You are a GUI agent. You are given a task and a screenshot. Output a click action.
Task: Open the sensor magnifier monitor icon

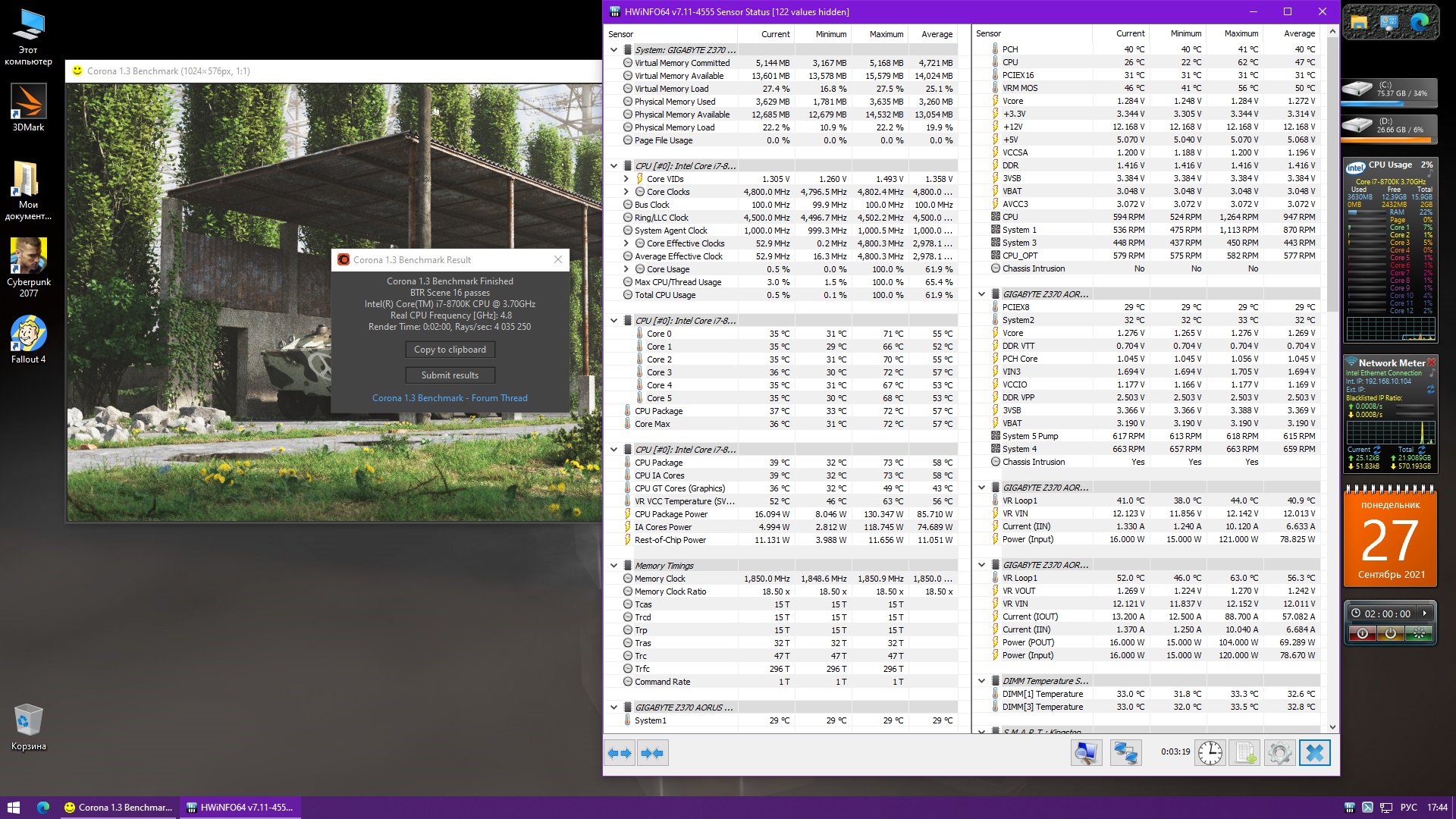1086,753
